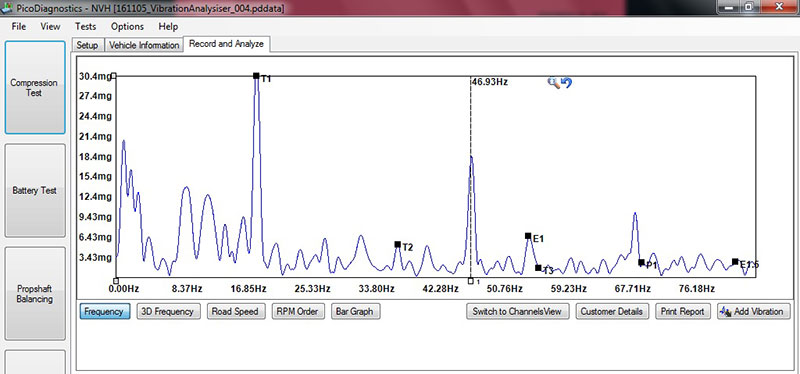The height and width of the screenshot is (374, 800).
Task: Switch to the Setup tab
Action: pyautogui.click(x=87, y=45)
